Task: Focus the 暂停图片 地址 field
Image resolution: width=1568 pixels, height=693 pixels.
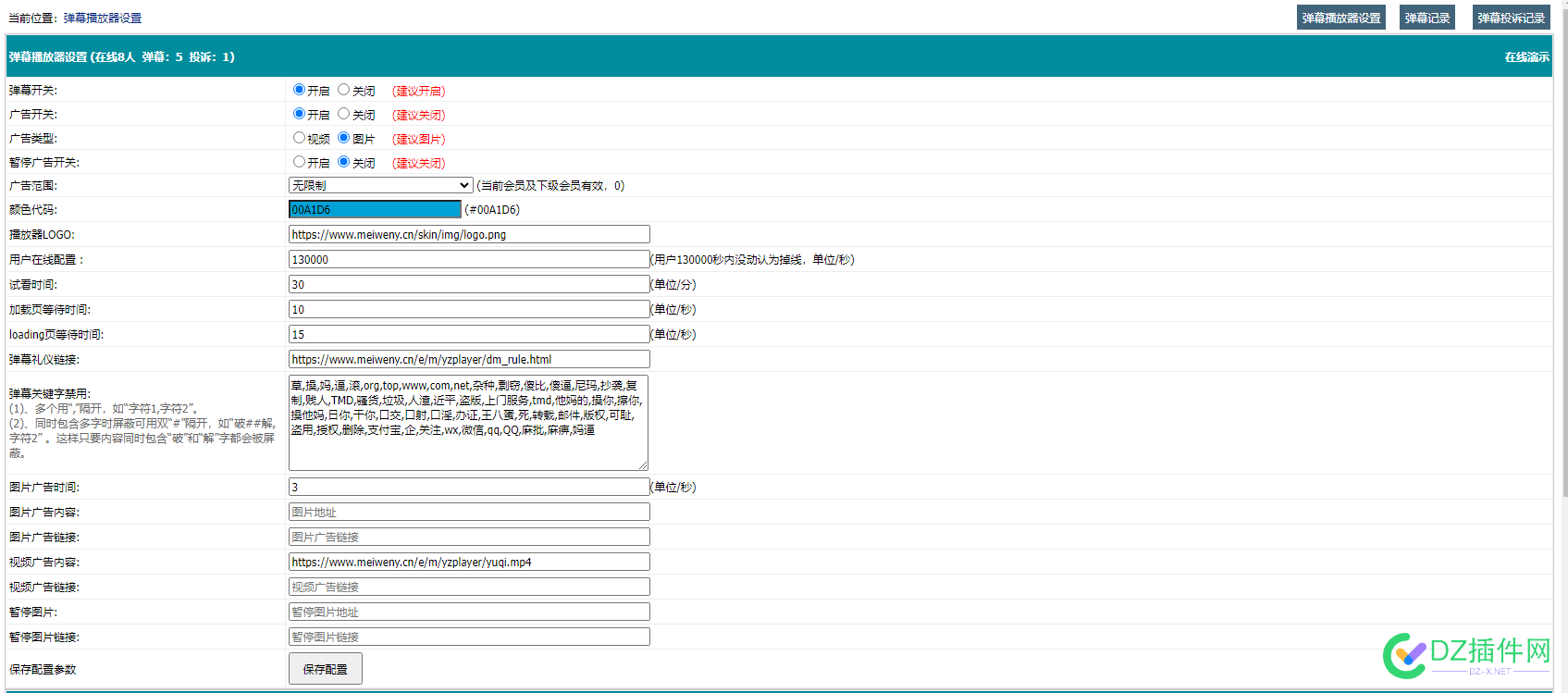Action: coord(469,612)
